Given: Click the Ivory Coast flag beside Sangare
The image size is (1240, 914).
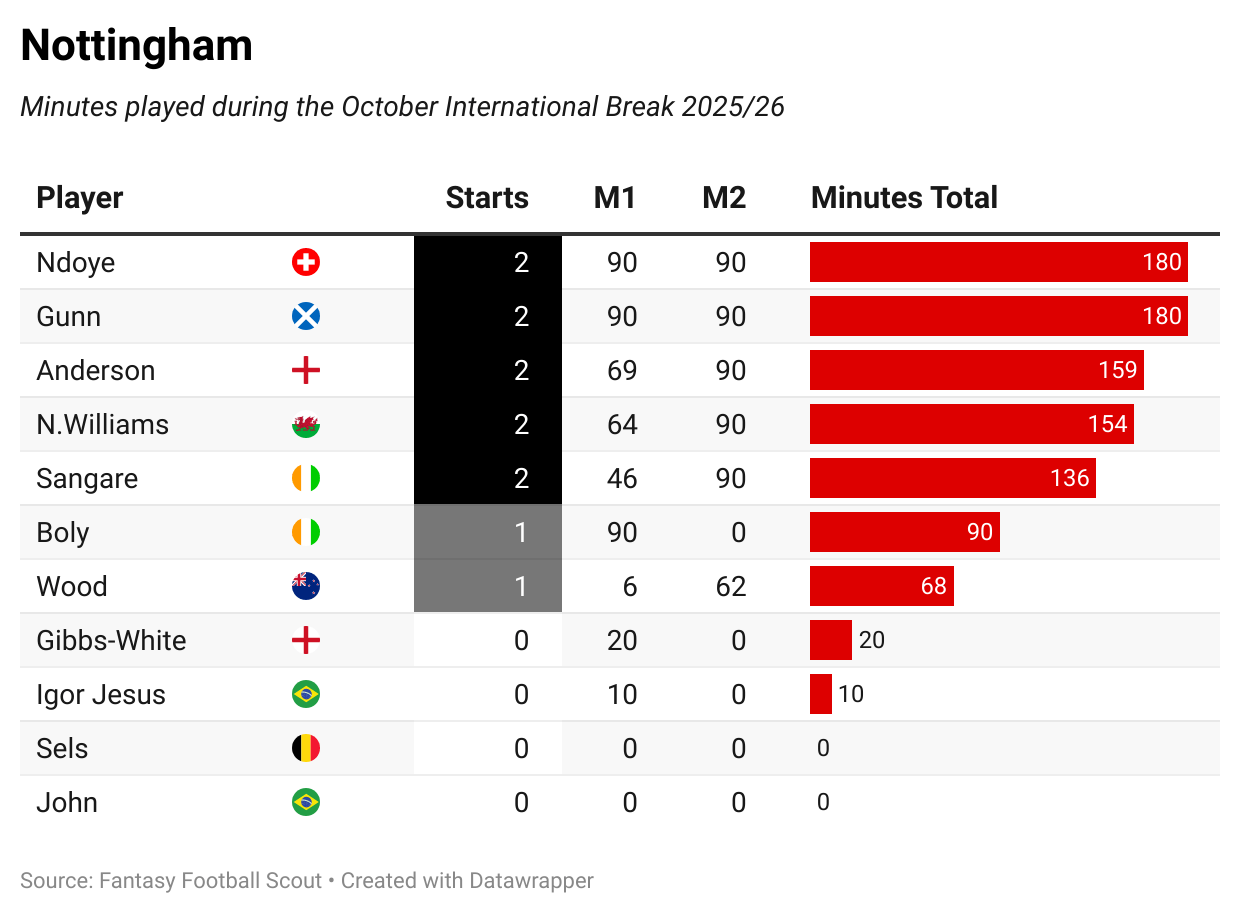Looking at the screenshot, I should 305,479.
